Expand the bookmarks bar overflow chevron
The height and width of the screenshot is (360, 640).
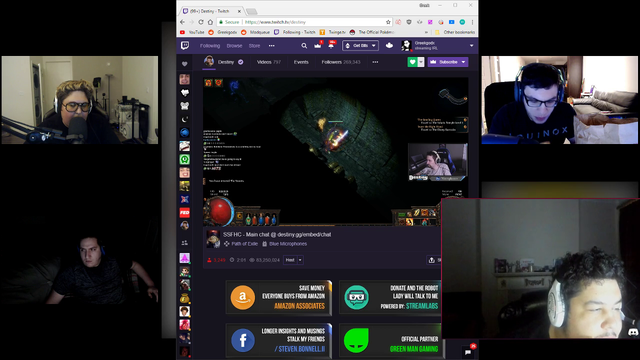426,32
